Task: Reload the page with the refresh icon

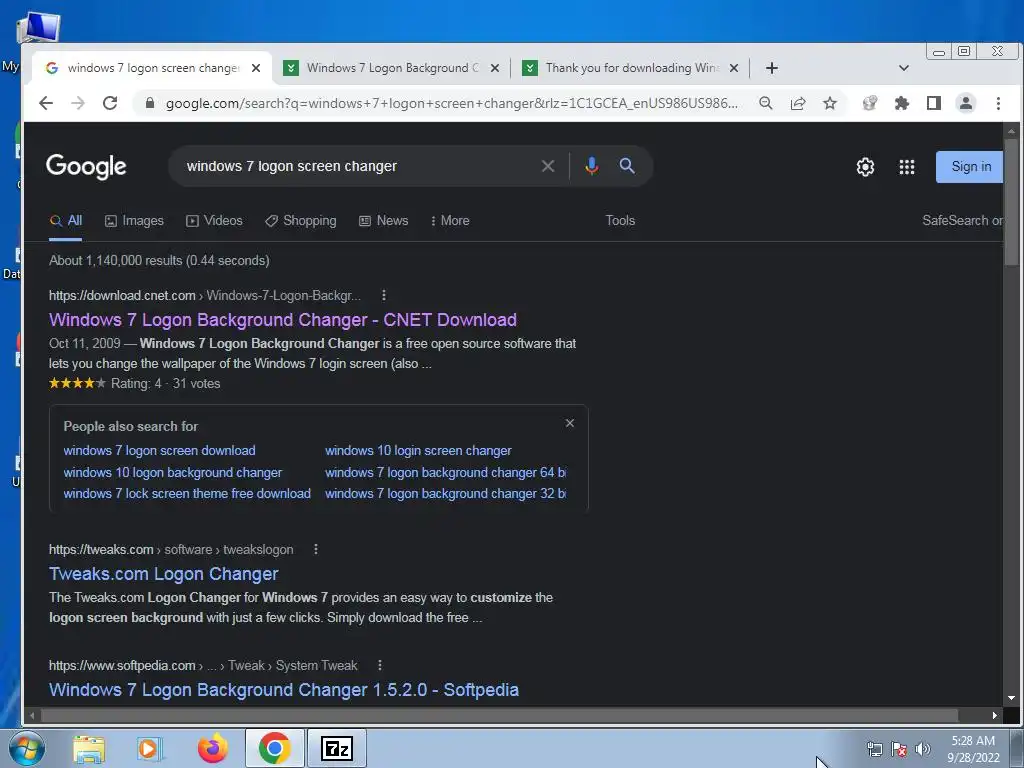Action: coord(110,103)
